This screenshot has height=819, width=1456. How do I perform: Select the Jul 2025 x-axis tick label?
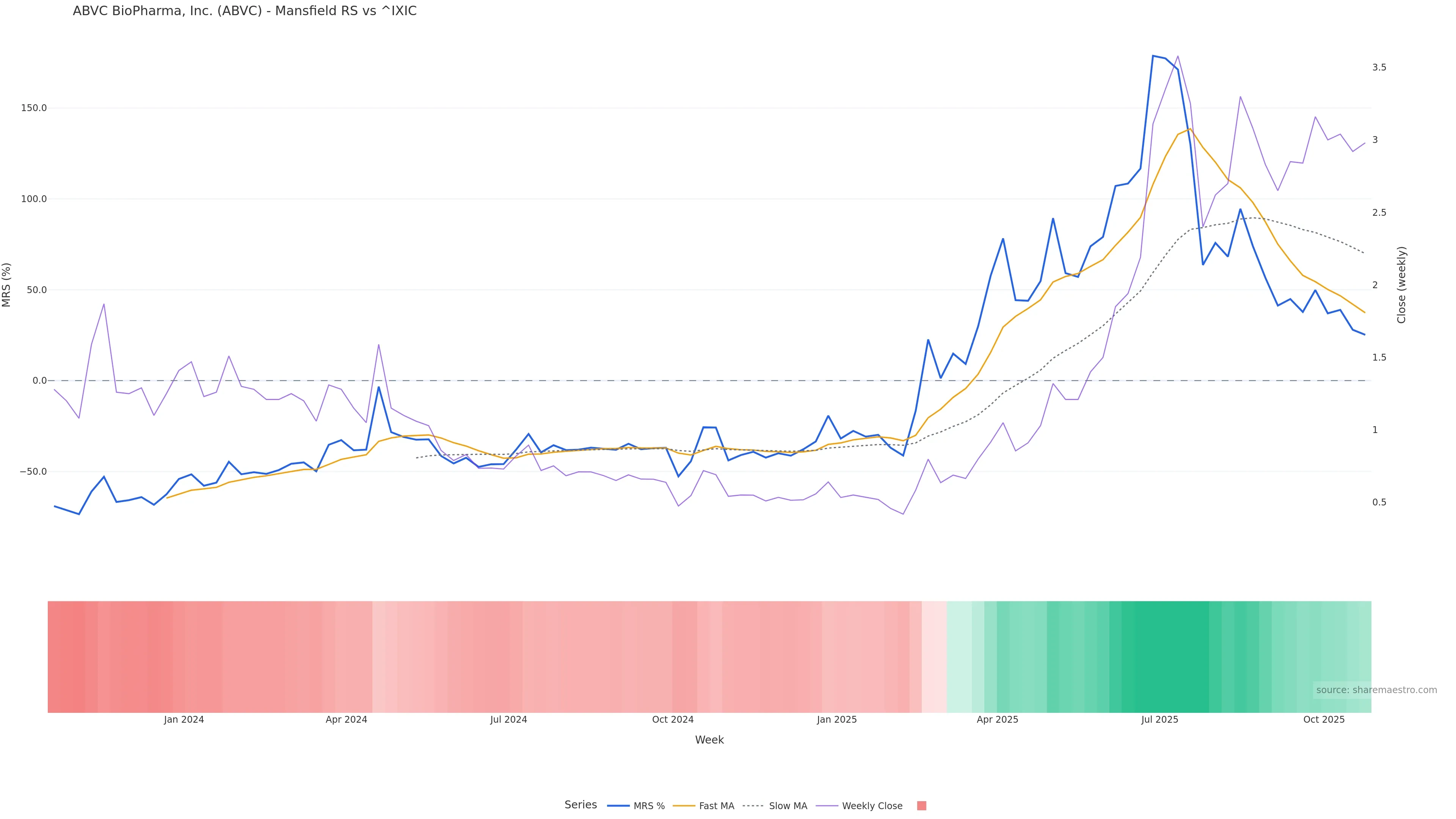(1159, 720)
